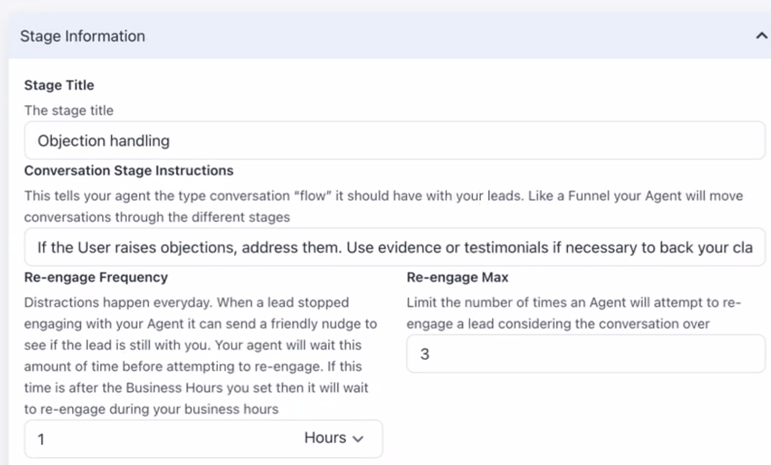The image size is (771, 465).
Task: Click empty area of Stage Information header bar
Action: coord(450,36)
